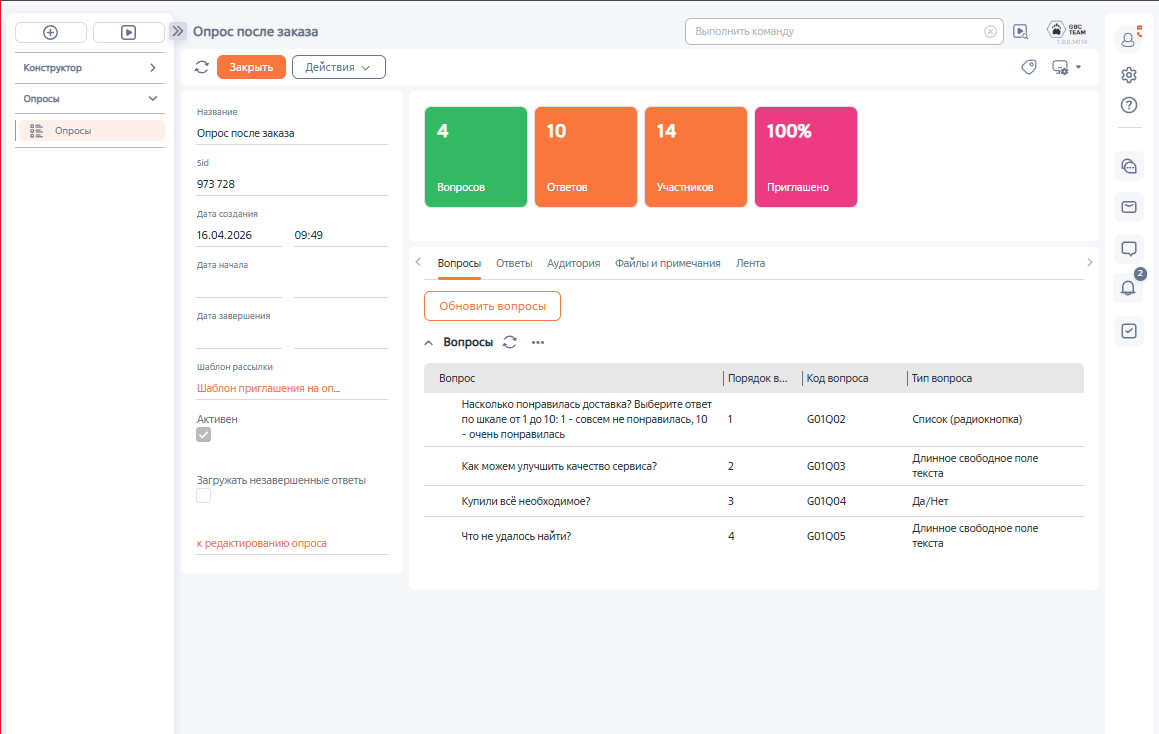This screenshot has width=1159, height=734.
Task: Open the help question mark icon
Action: tap(1129, 105)
